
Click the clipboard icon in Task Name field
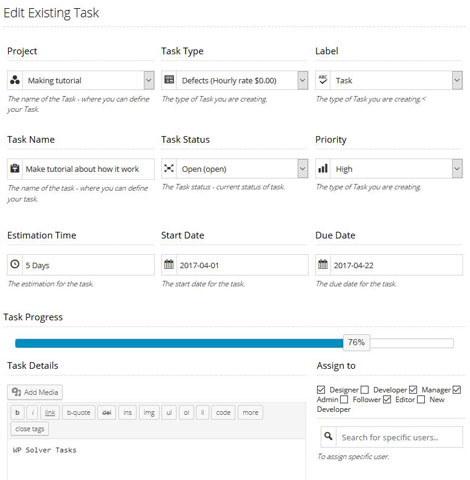(x=15, y=168)
